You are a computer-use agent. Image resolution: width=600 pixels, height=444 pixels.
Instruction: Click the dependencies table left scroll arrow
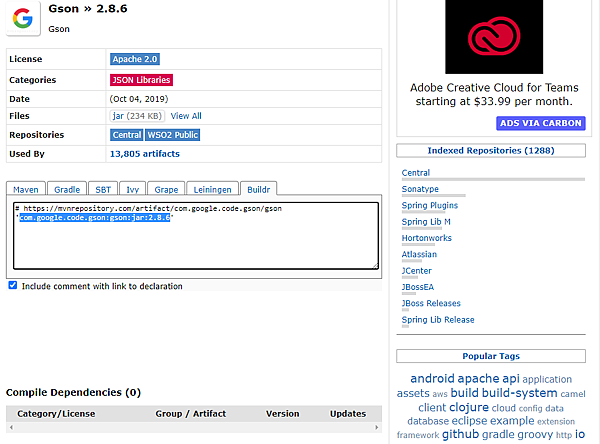point(11,427)
